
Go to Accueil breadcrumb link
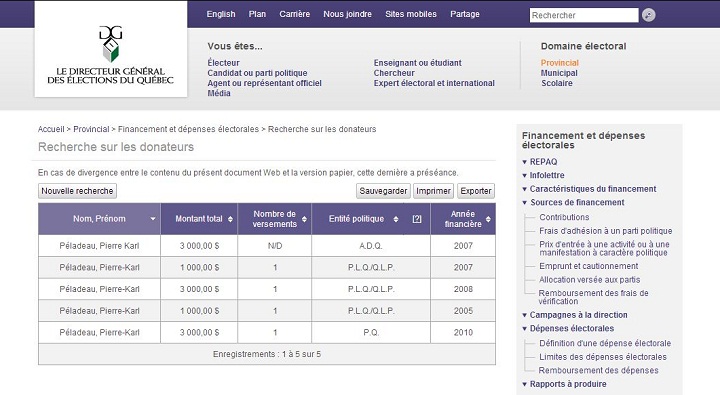(51, 129)
